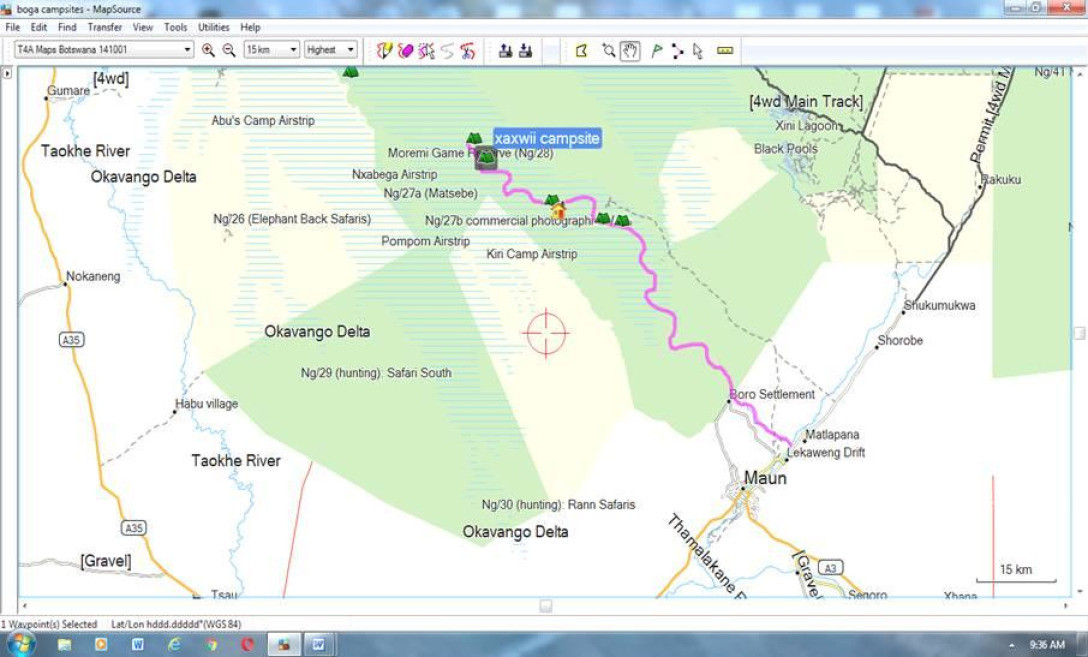The image size is (1088, 657).
Task: Click the routes toolbar icon
Action: pyautogui.click(x=426, y=50)
